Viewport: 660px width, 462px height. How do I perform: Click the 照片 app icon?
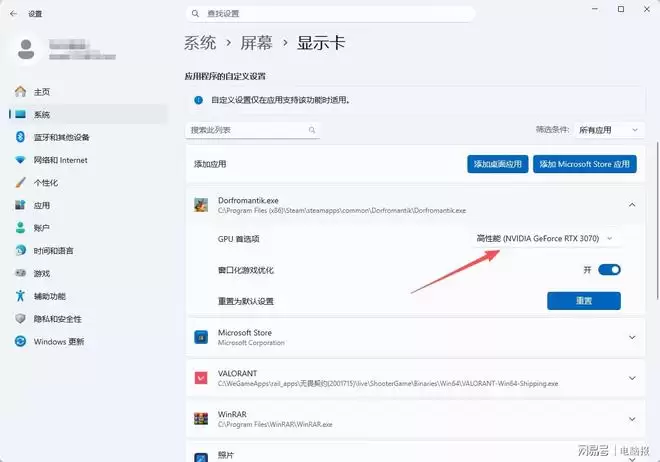coord(201,458)
